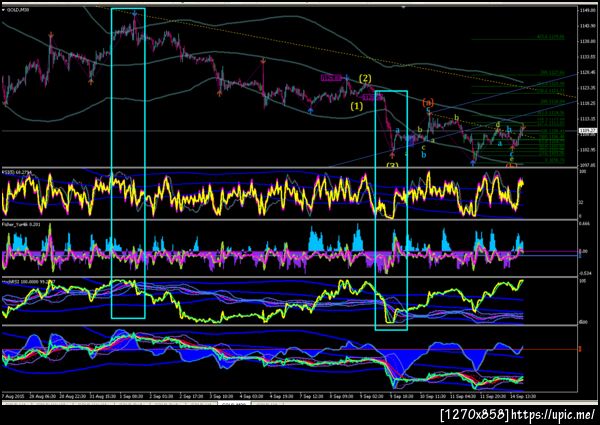Select the yellow (2) wave label
Screen dimensions: 600x425
coord(365,78)
